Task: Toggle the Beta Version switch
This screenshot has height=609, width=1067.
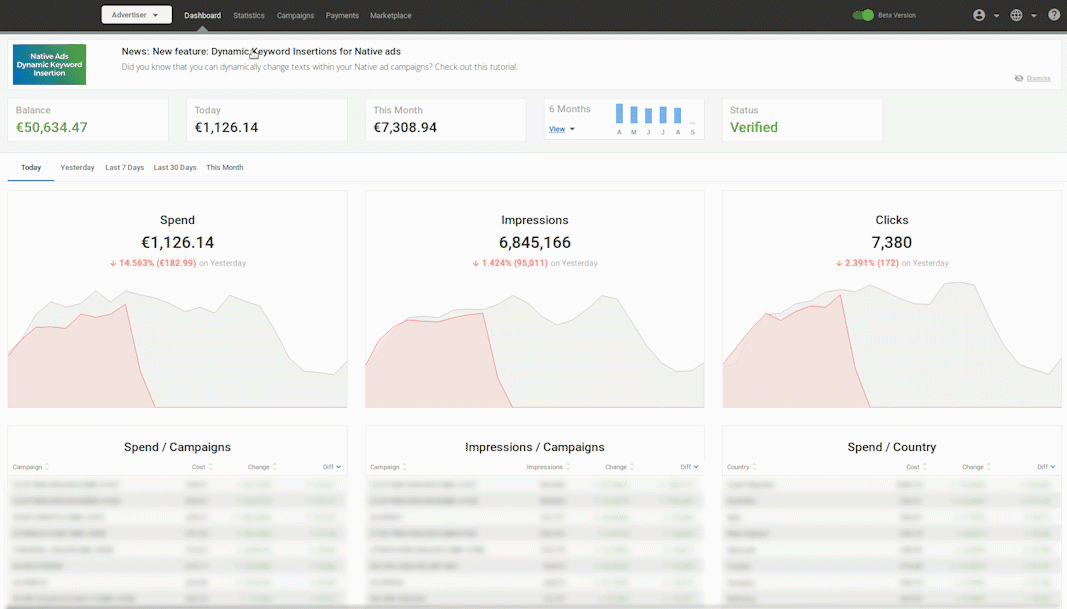Action: (x=862, y=15)
